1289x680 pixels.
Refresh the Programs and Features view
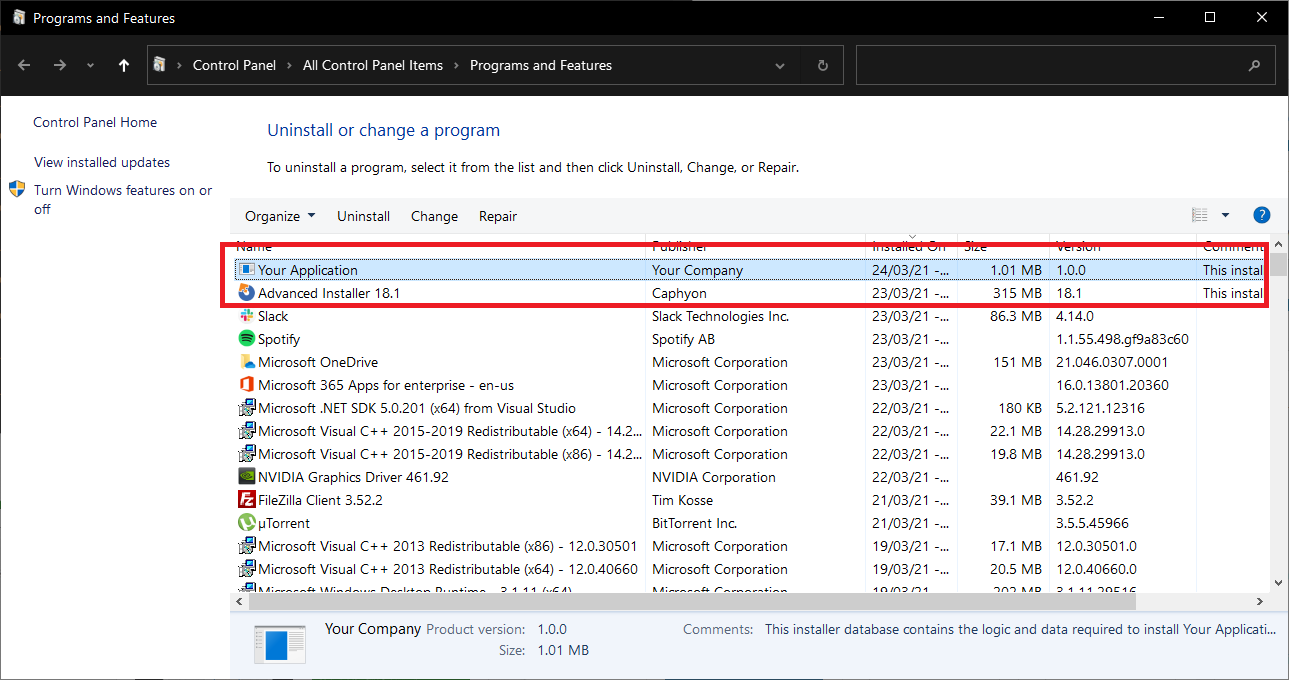click(x=823, y=66)
